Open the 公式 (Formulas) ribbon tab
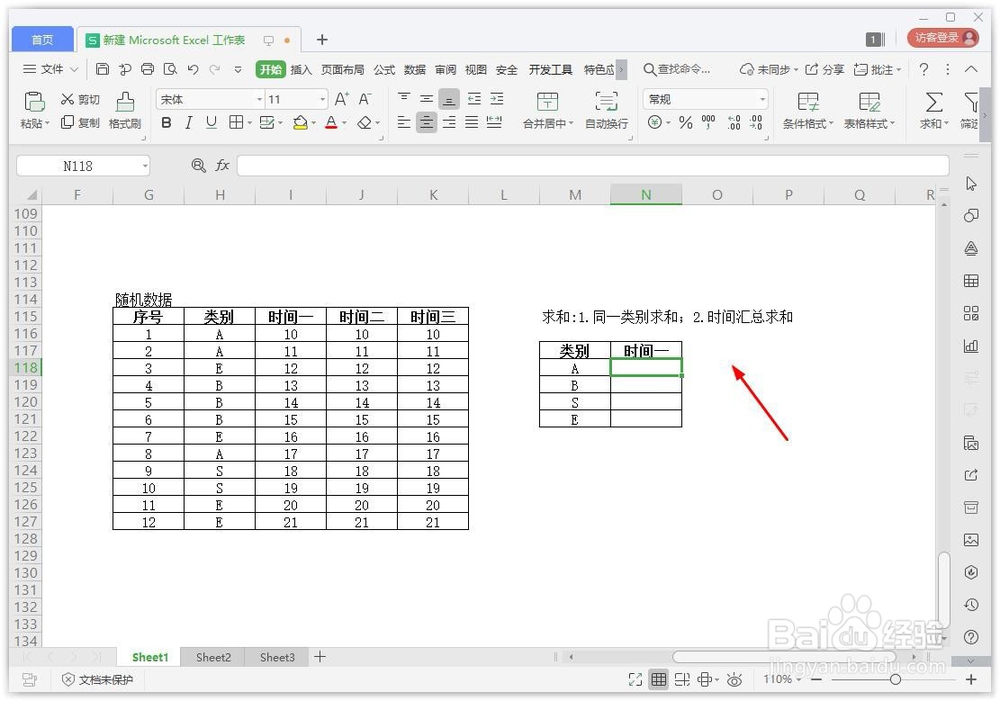The height and width of the screenshot is (701, 1000). tap(384, 70)
